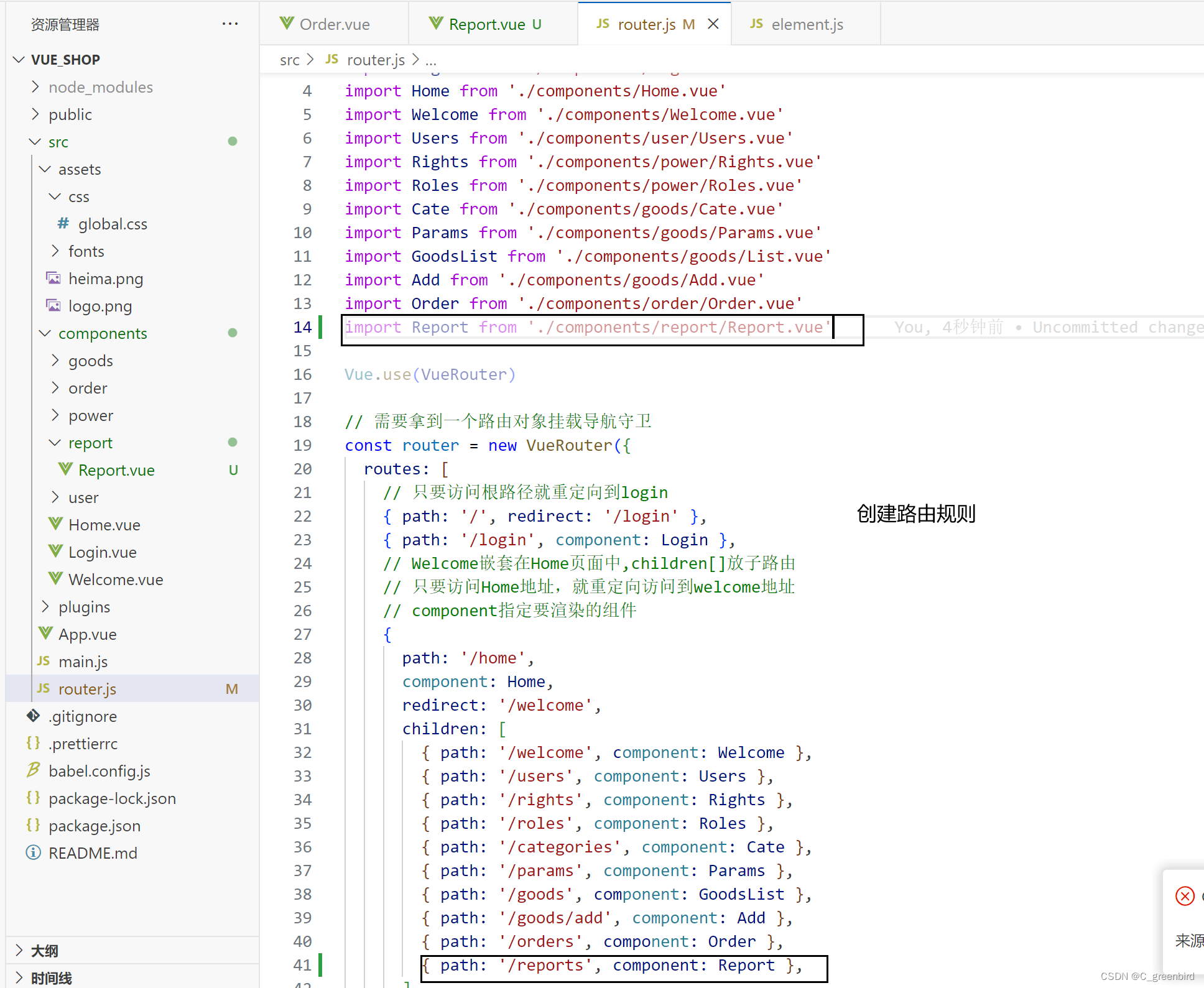
Task: Collapse the report folder
Action: point(55,442)
